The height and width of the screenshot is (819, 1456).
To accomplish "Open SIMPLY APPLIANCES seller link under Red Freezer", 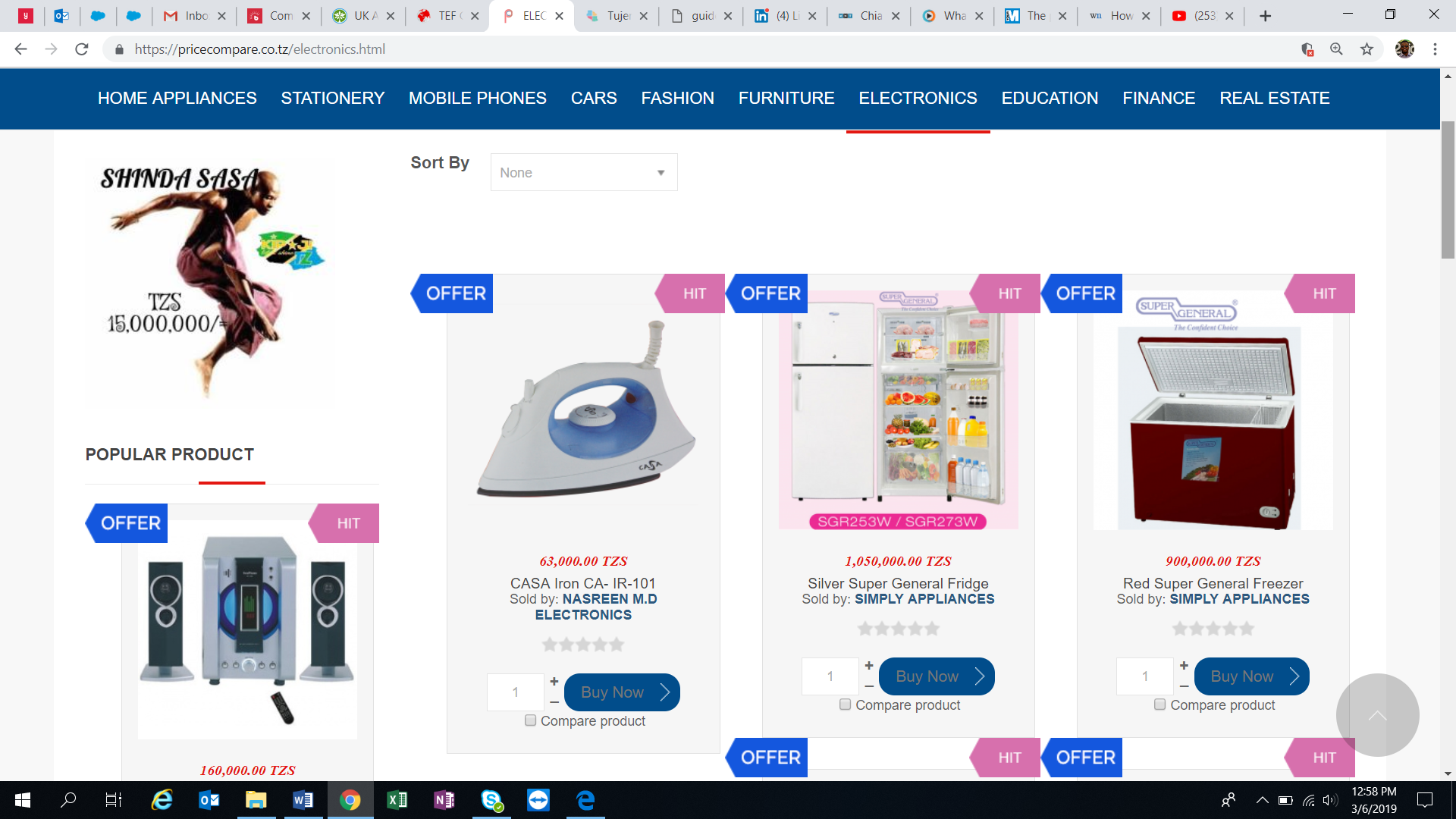I will coord(1239,599).
